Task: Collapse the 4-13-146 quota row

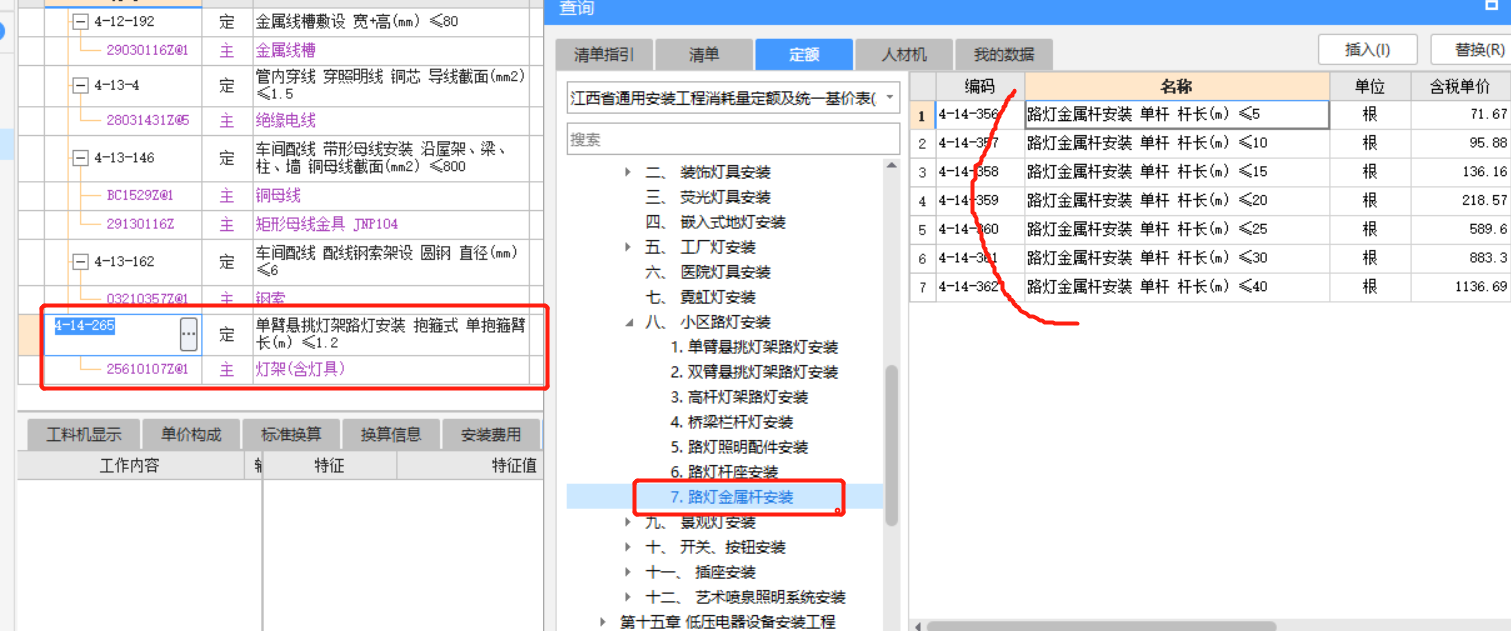Action: click(80, 158)
